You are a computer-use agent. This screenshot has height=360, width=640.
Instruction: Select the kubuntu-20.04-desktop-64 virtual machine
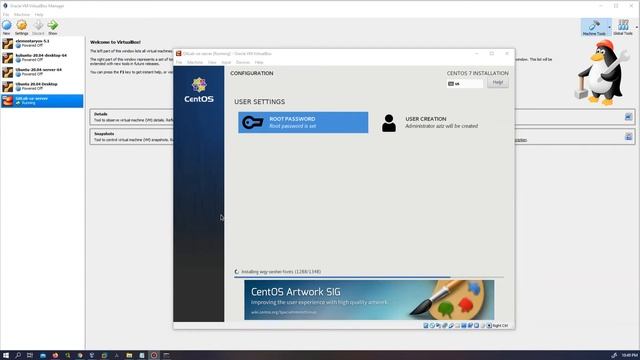[x=42, y=58]
